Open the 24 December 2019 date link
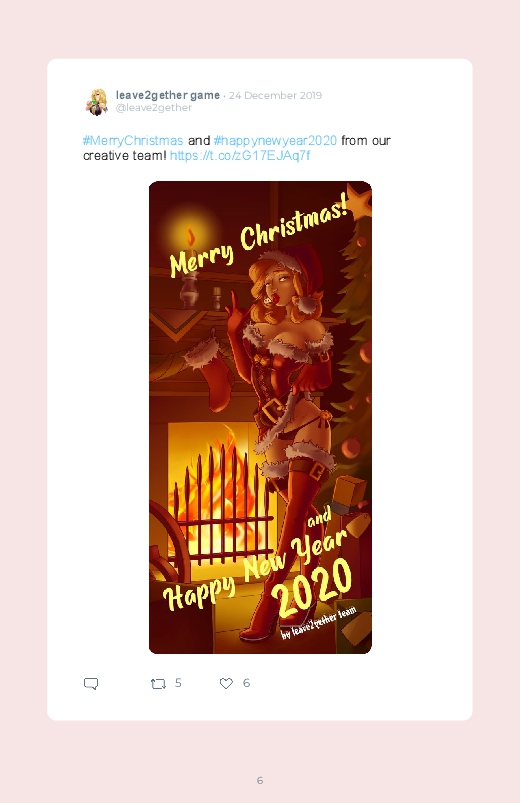The image size is (520, 803). click(x=275, y=95)
